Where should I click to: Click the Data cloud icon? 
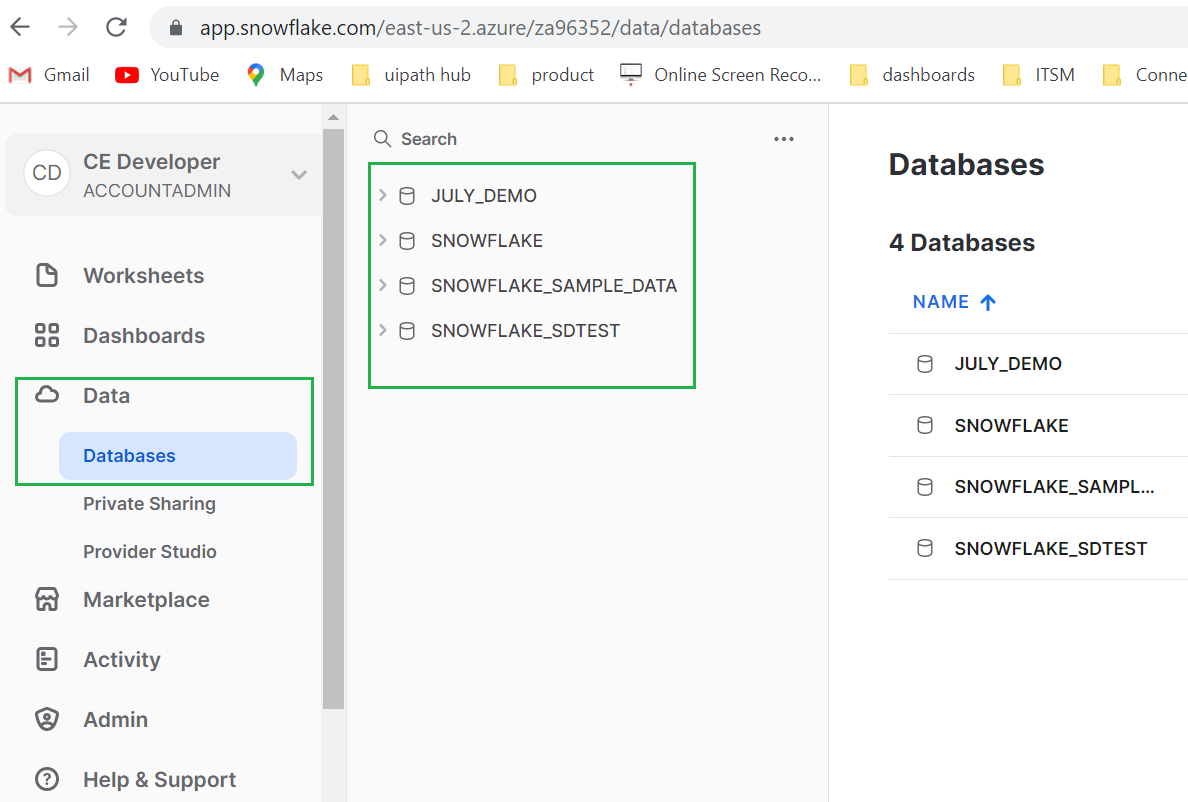pyautogui.click(x=47, y=395)
